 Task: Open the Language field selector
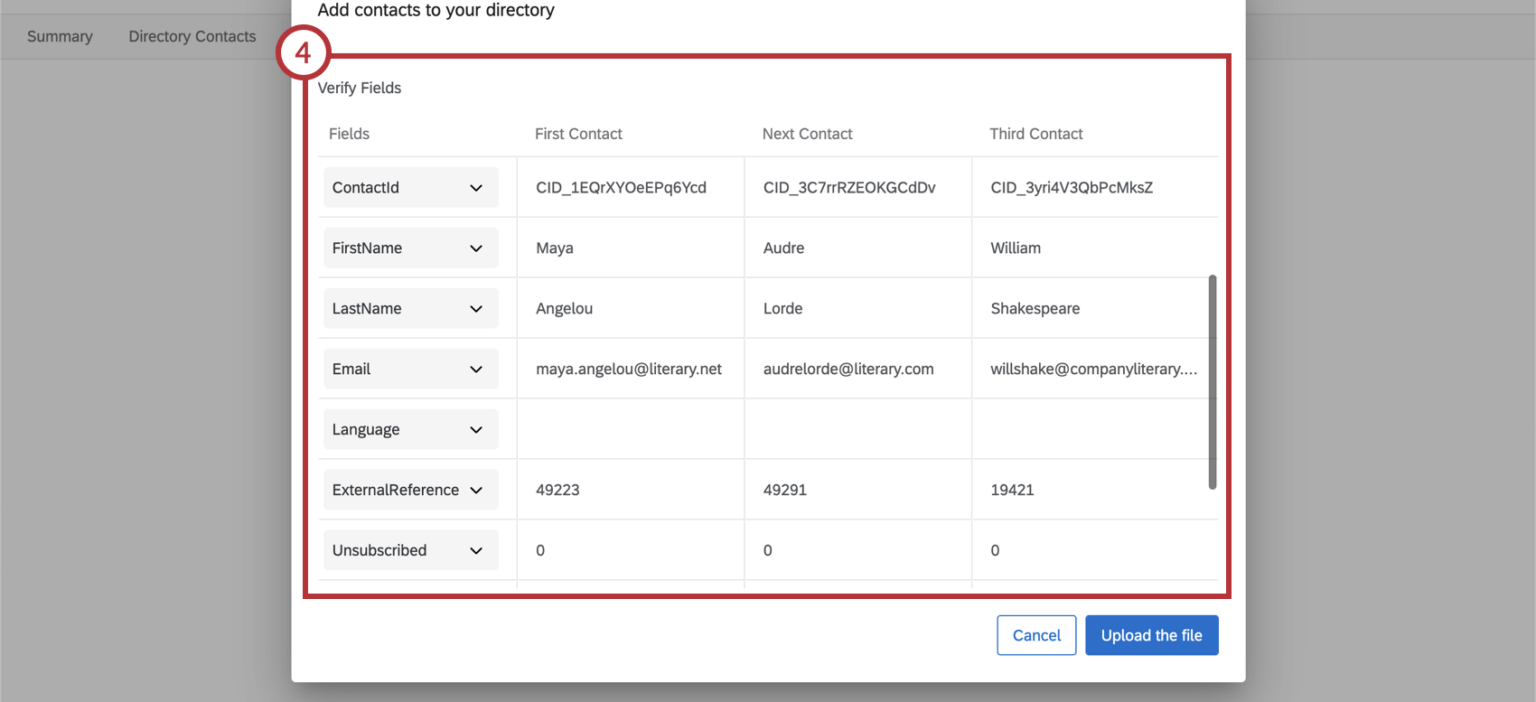pos(410,429)
